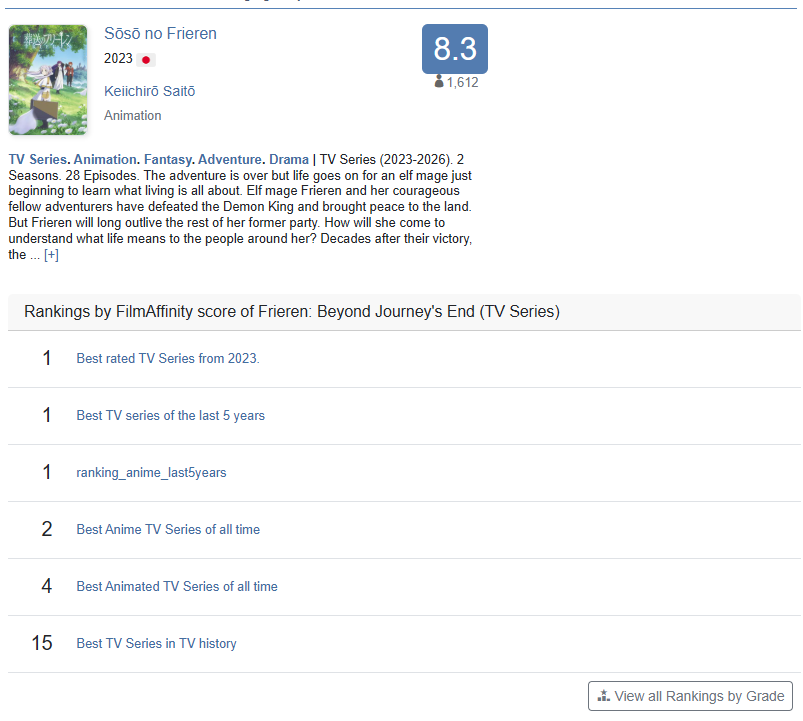Open the TV Series genre link
This screenshot has width=803, height=721.
37,159
